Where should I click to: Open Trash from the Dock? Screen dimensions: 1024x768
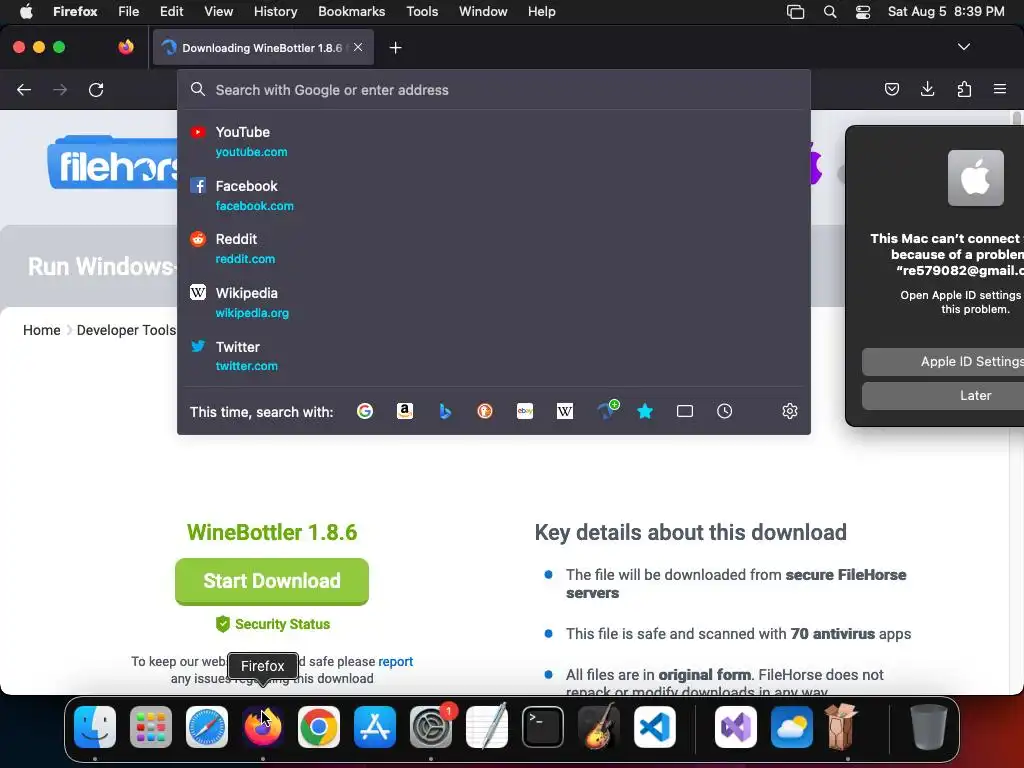point(929,727)
